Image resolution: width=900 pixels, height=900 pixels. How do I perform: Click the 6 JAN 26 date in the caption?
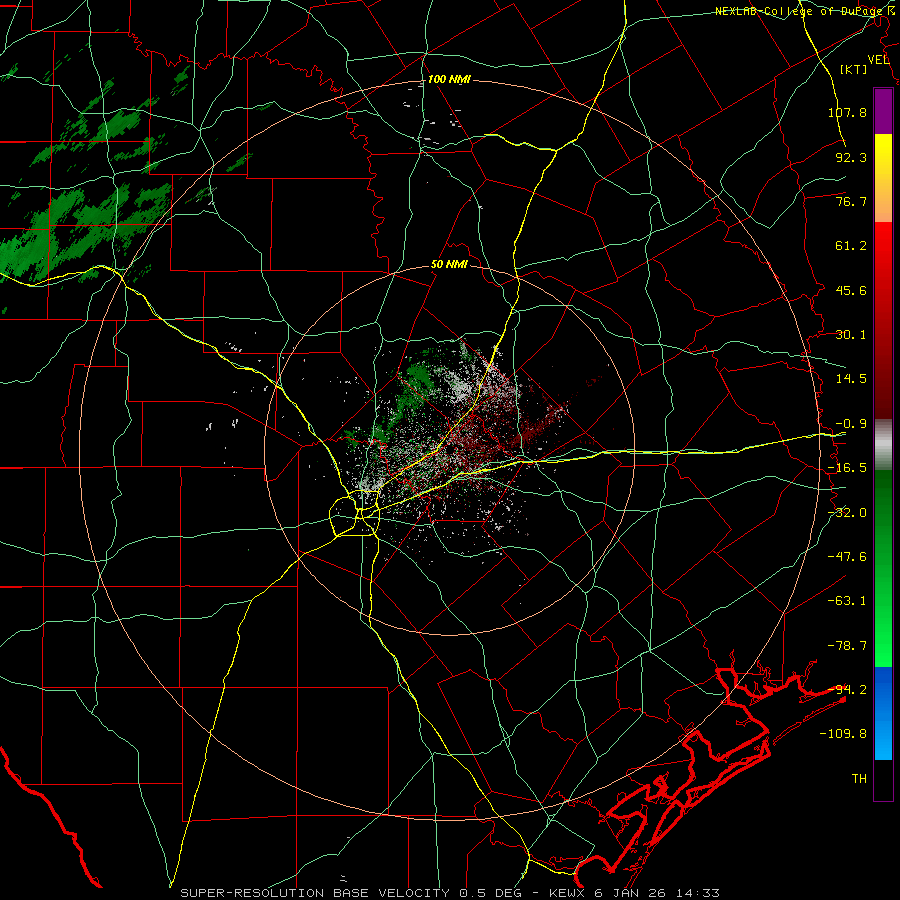630,893
